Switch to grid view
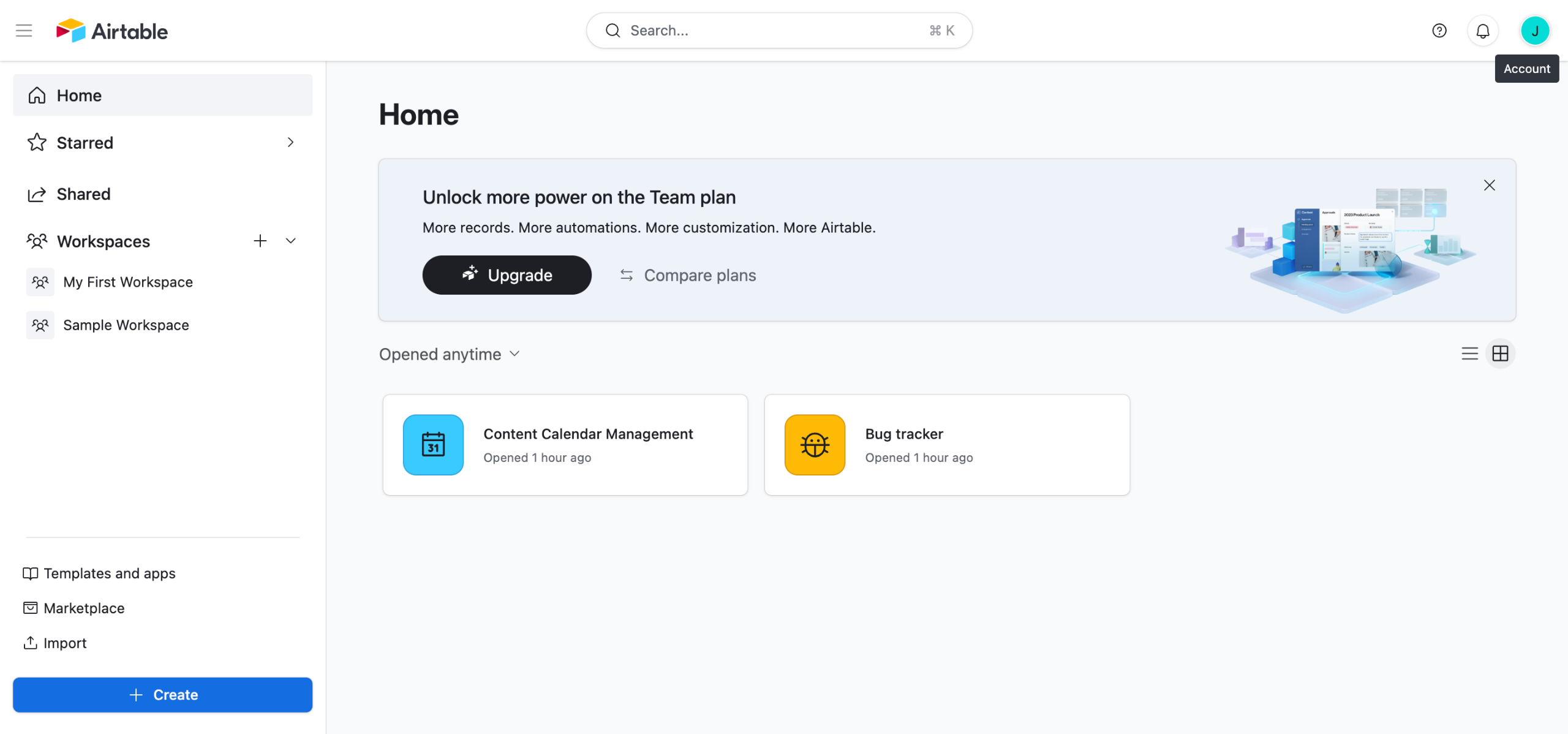The height and width of the screenshot is (734, 1568). [x=1500, y=354]
